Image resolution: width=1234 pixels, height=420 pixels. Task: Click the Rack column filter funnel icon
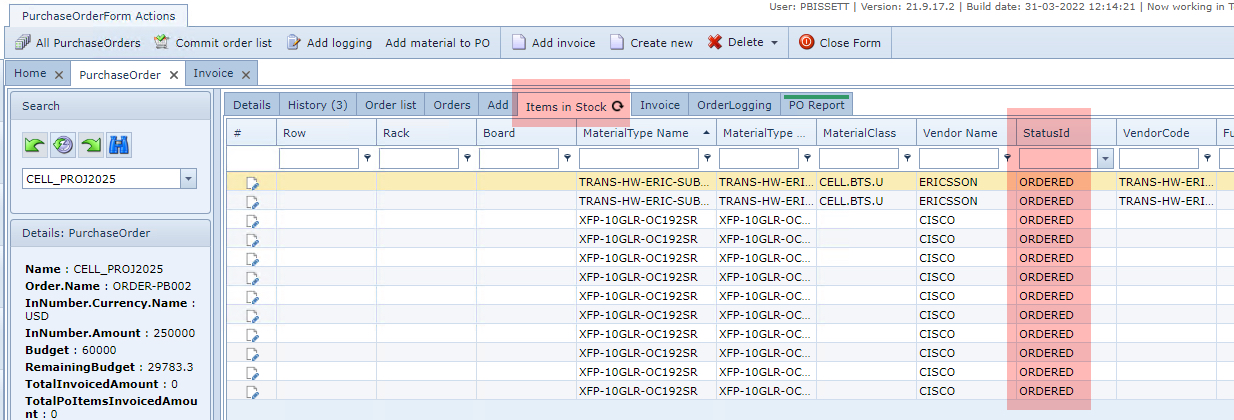pyautogui.click(x=467, y=159)
